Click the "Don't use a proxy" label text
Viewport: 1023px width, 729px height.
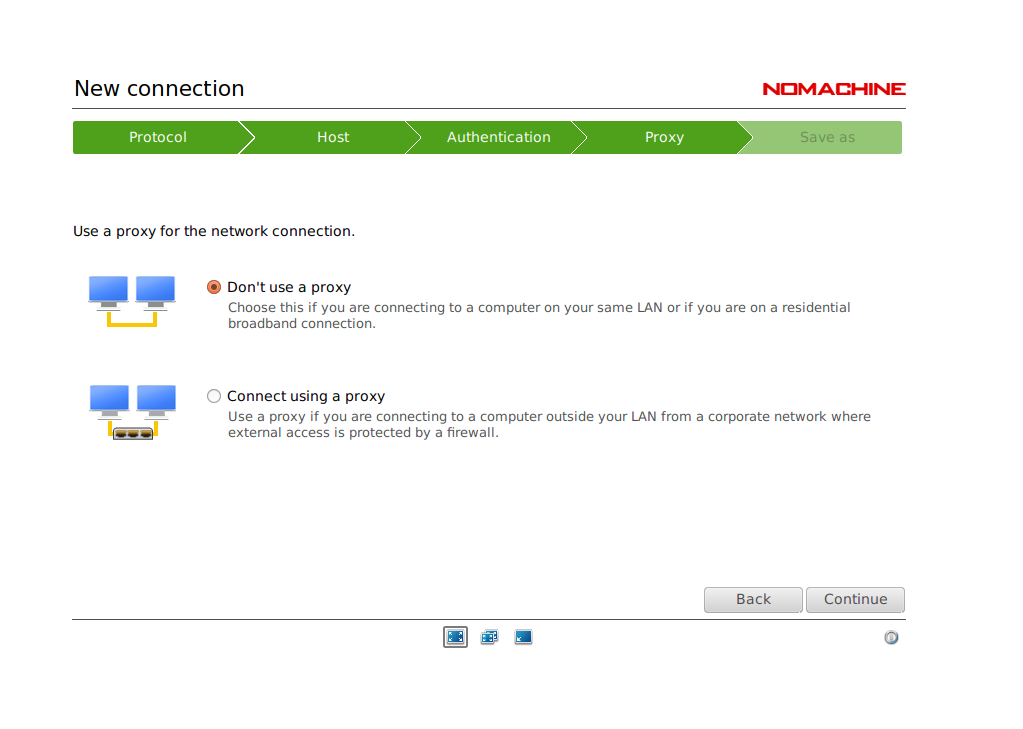click(289, 287)
